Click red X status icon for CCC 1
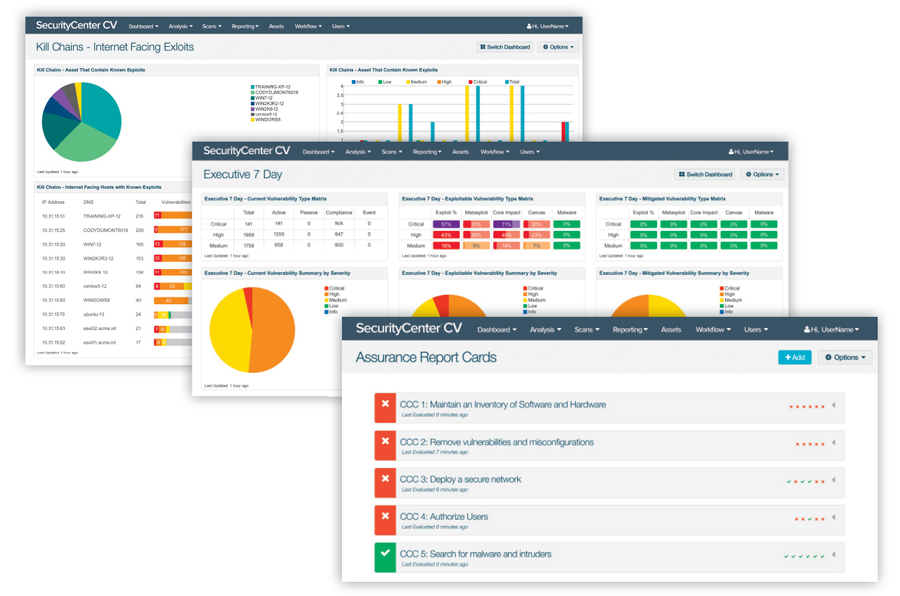Viewport: 900px width, 596px height. pos(385,407)
